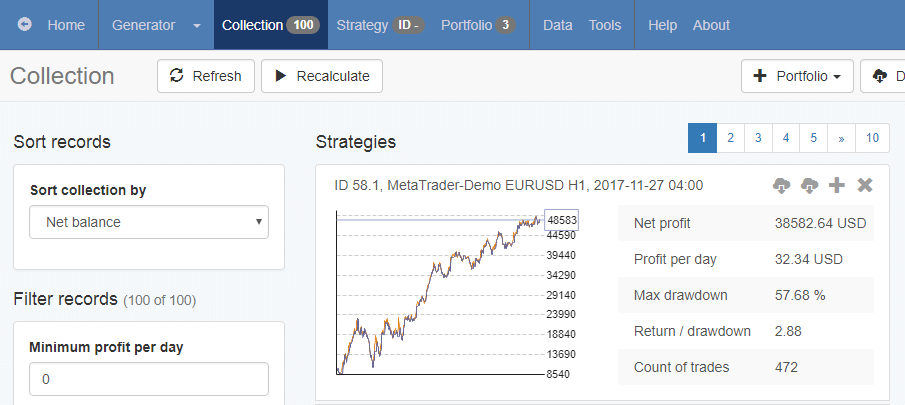Open the Portfolio tab in the navbar

pyautogui.click(x=478, y=25)
